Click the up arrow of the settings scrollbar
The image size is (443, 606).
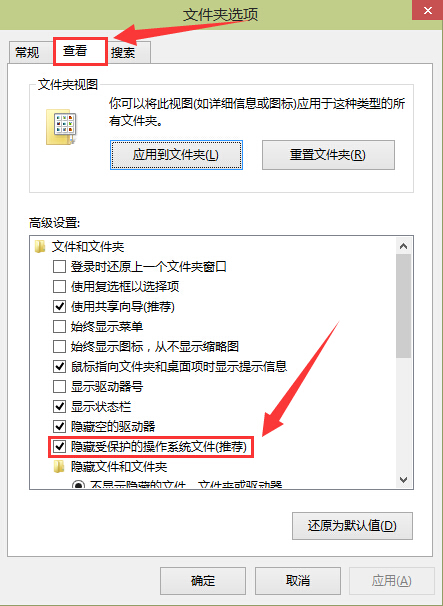(x=404, y=246)
